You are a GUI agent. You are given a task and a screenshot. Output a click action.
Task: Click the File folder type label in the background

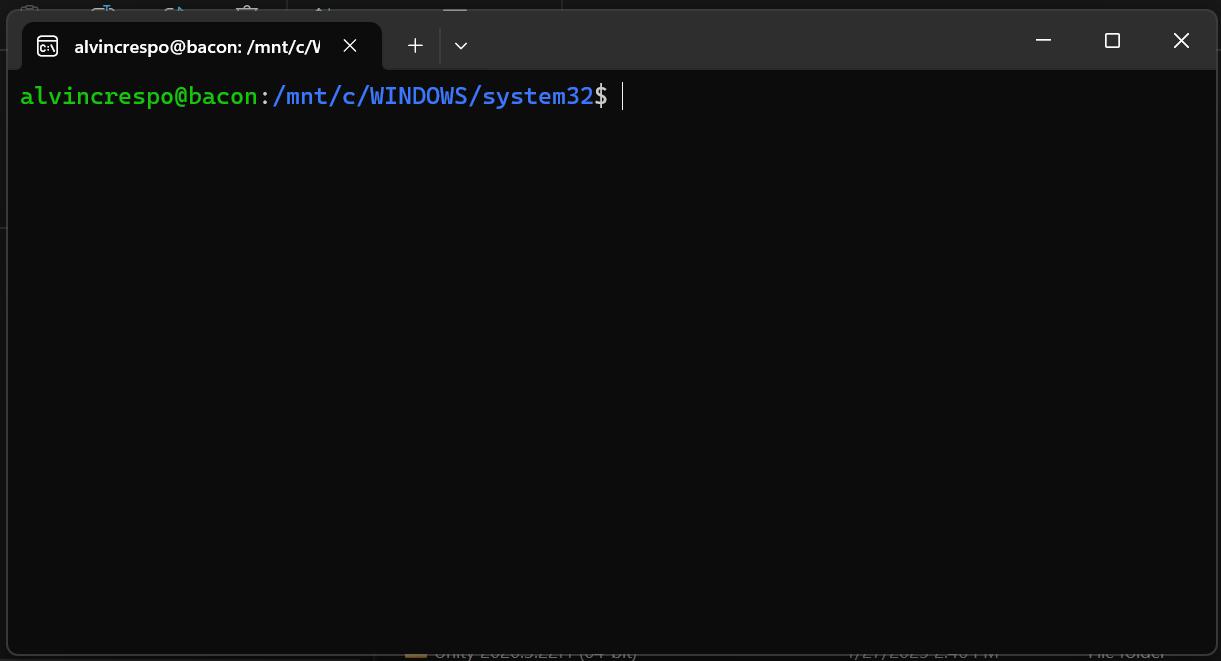[x=1125, y=656]
